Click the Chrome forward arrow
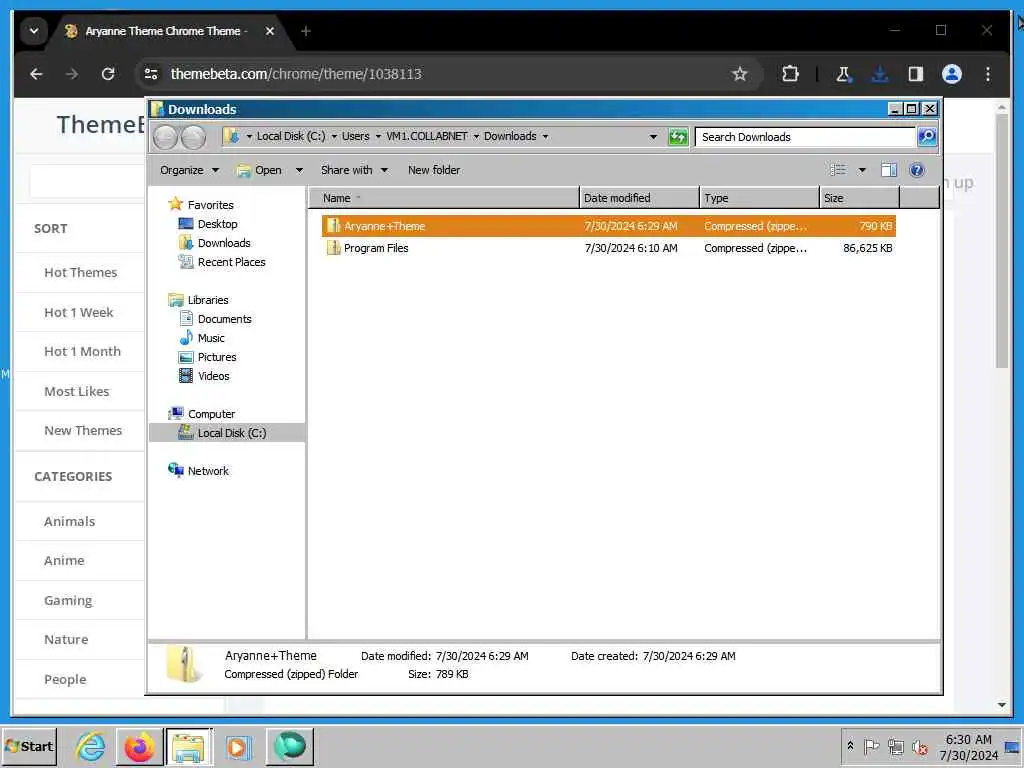Image resolution: width=1024 pixels, height=768 pixels. [x=72, y=74]
